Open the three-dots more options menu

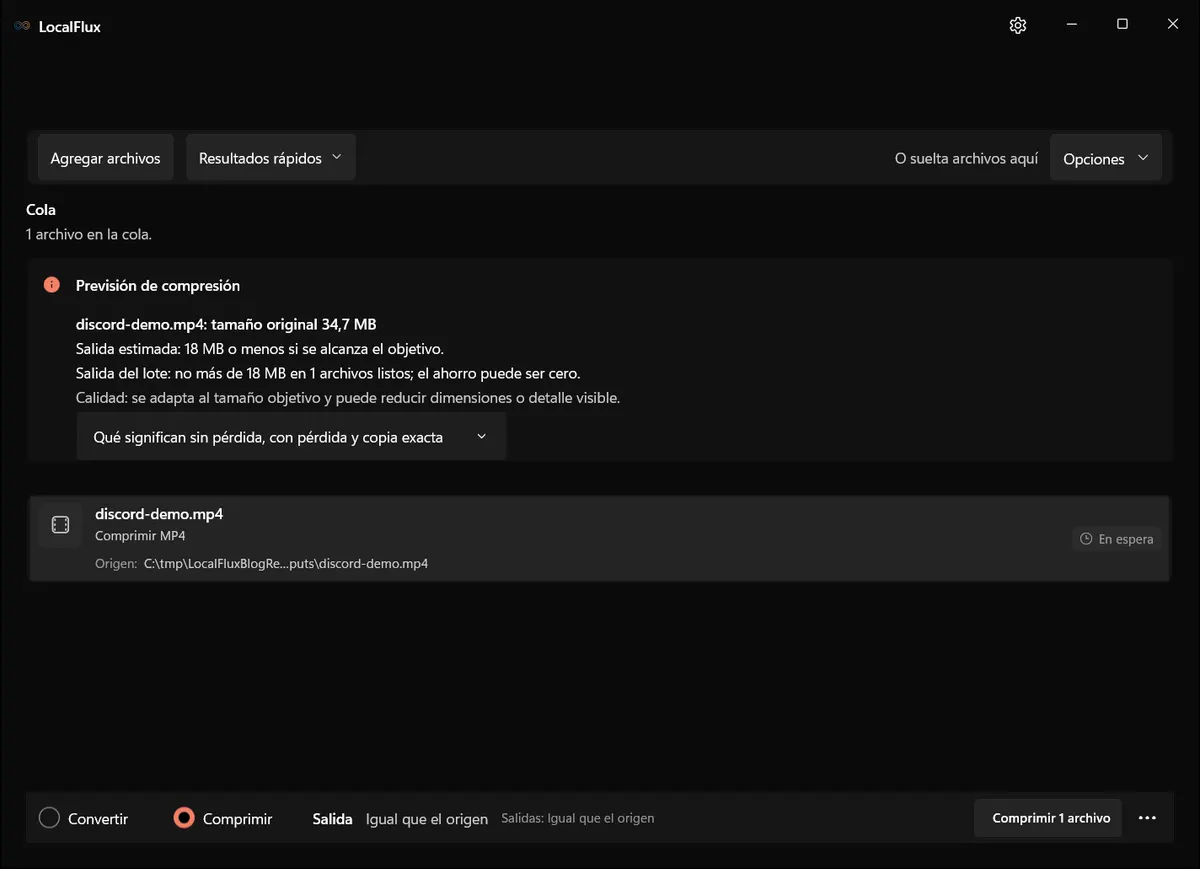[1147, 818]
